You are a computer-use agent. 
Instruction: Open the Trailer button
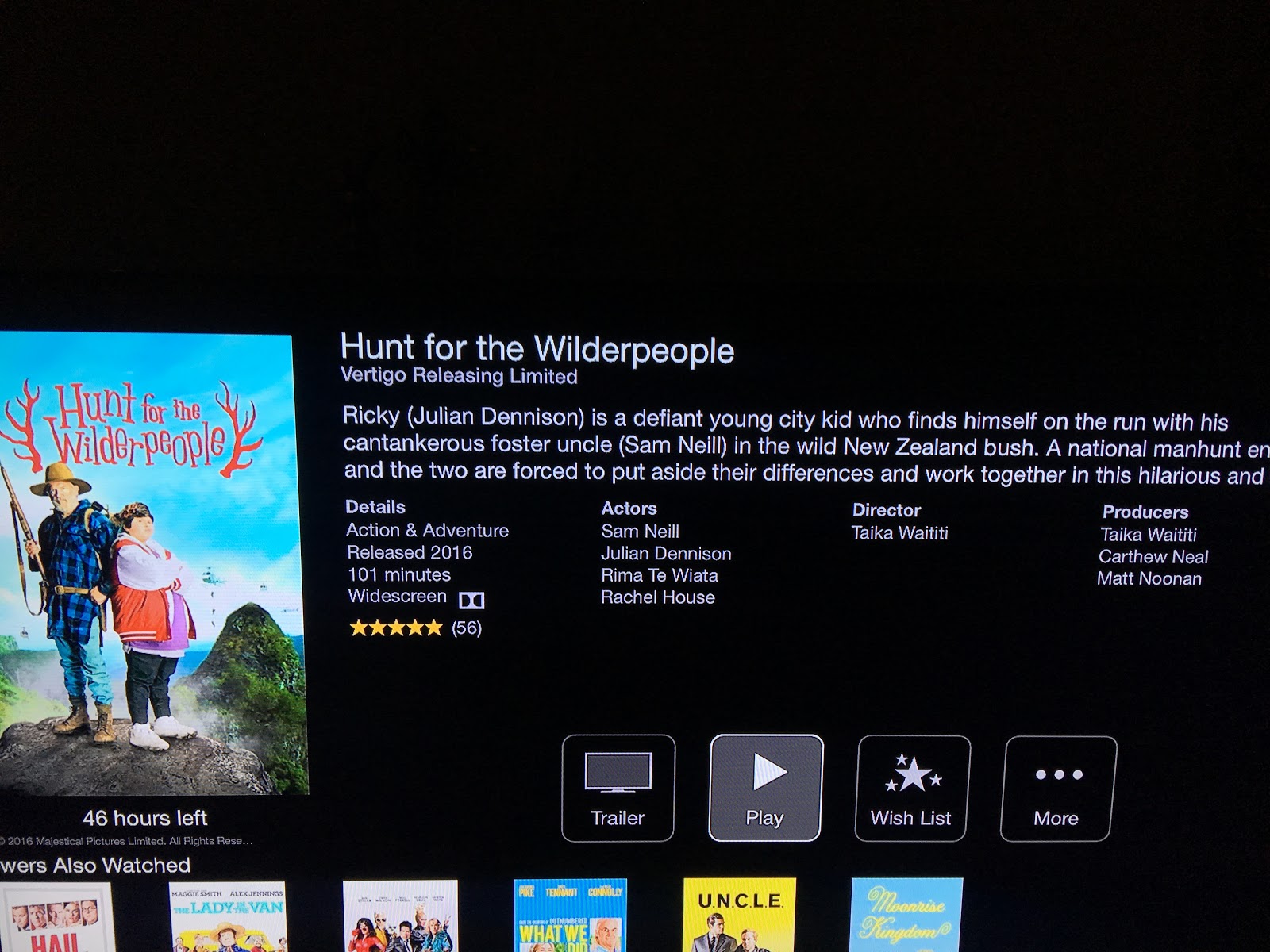click(x=618, y=788)
